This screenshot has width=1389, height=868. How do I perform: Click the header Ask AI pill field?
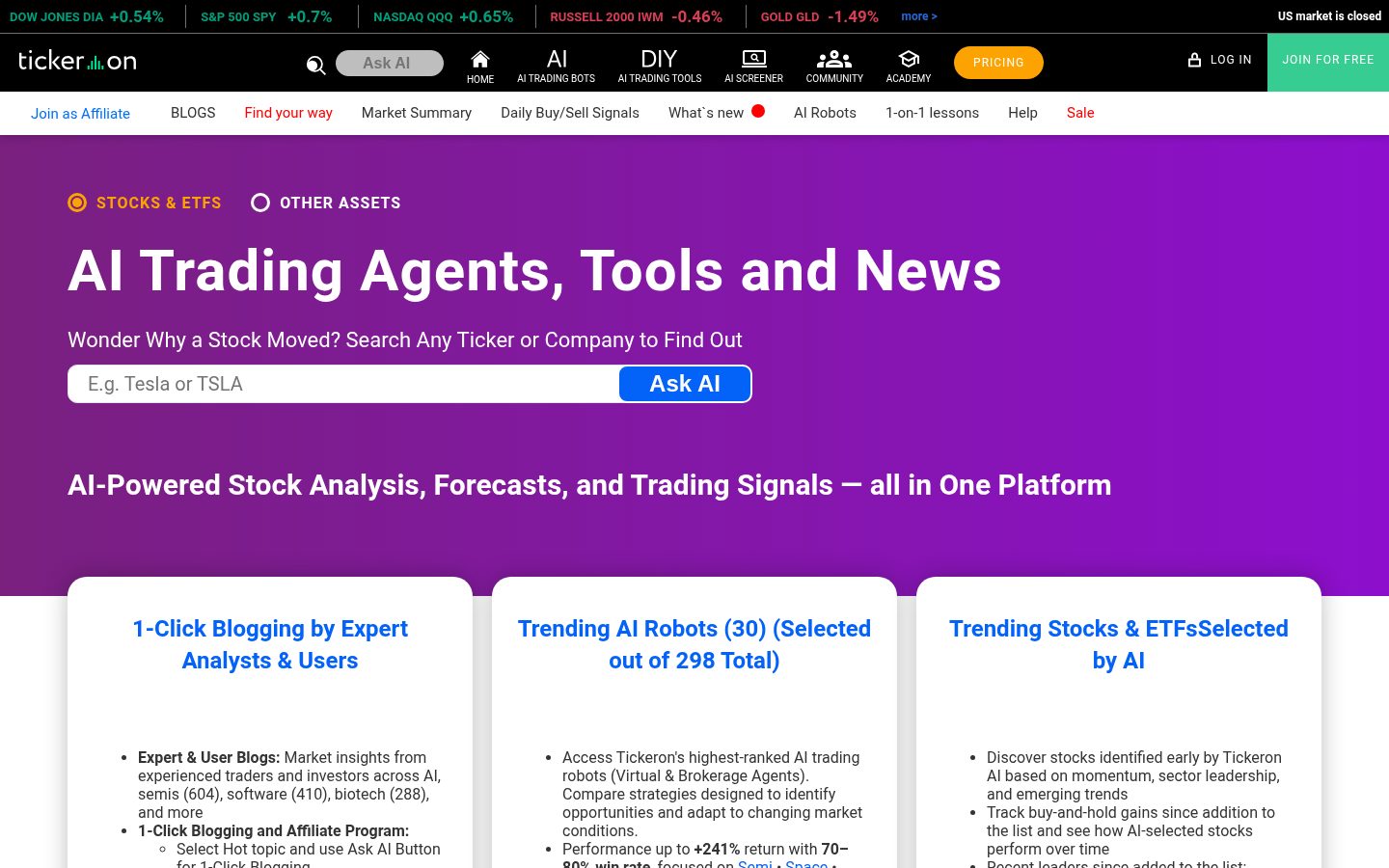[390, 63]
